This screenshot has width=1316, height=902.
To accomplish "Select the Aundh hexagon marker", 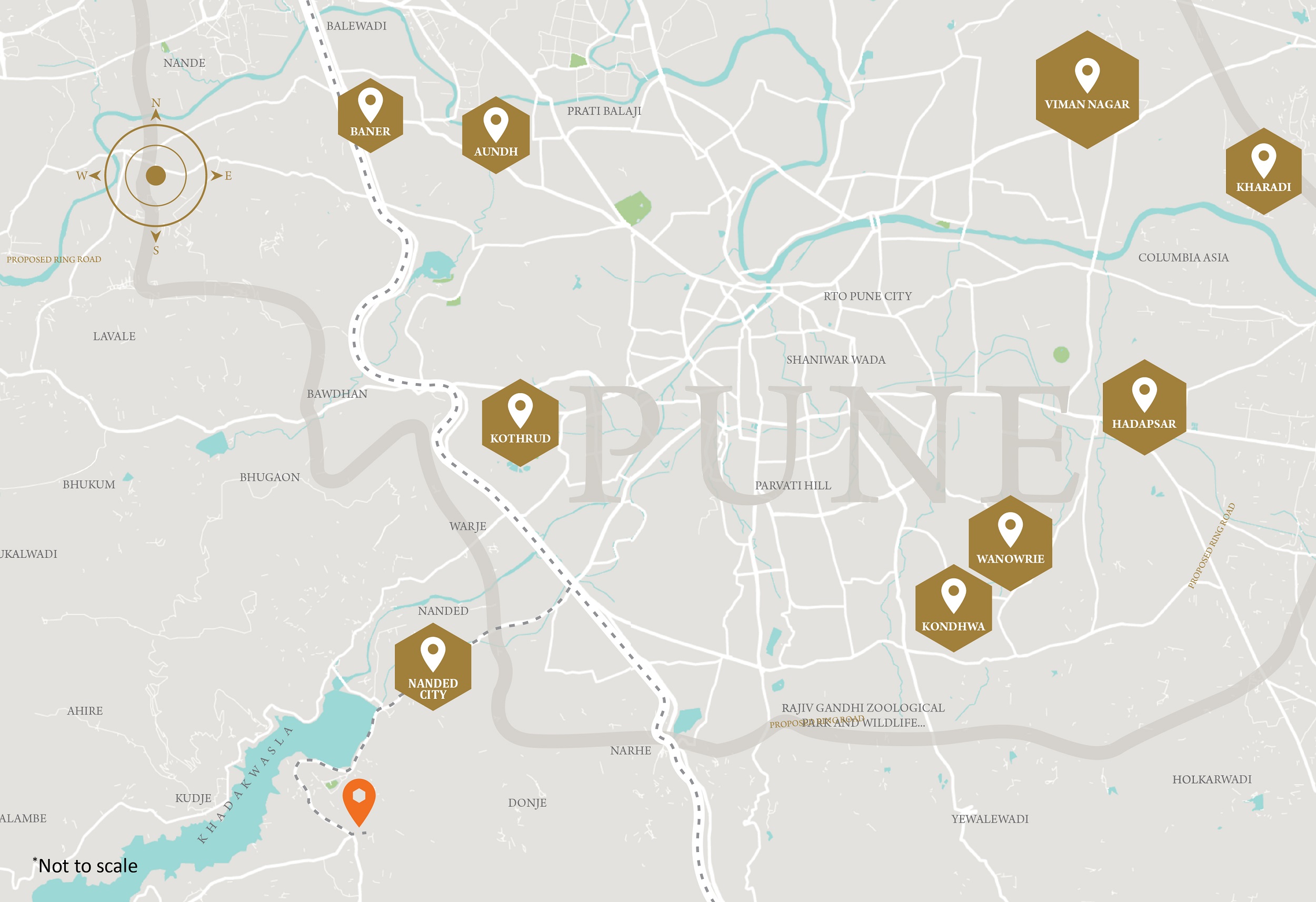I will [x=496, y=135].
